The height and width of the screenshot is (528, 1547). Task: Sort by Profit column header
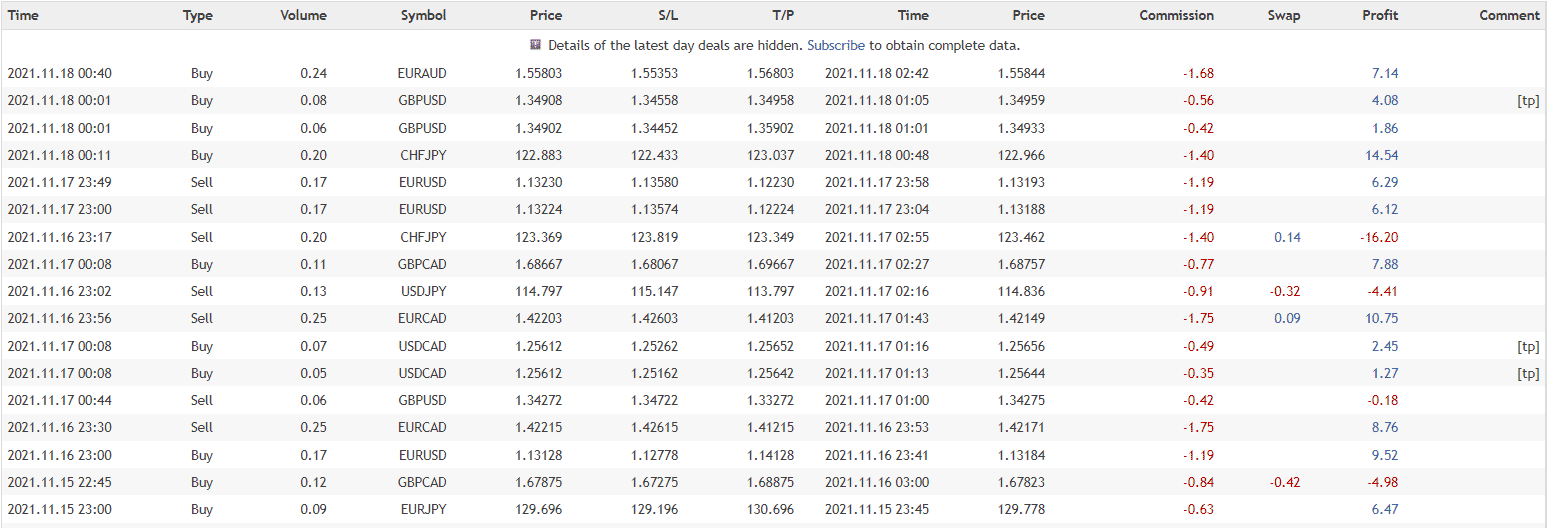(1380, 15)
